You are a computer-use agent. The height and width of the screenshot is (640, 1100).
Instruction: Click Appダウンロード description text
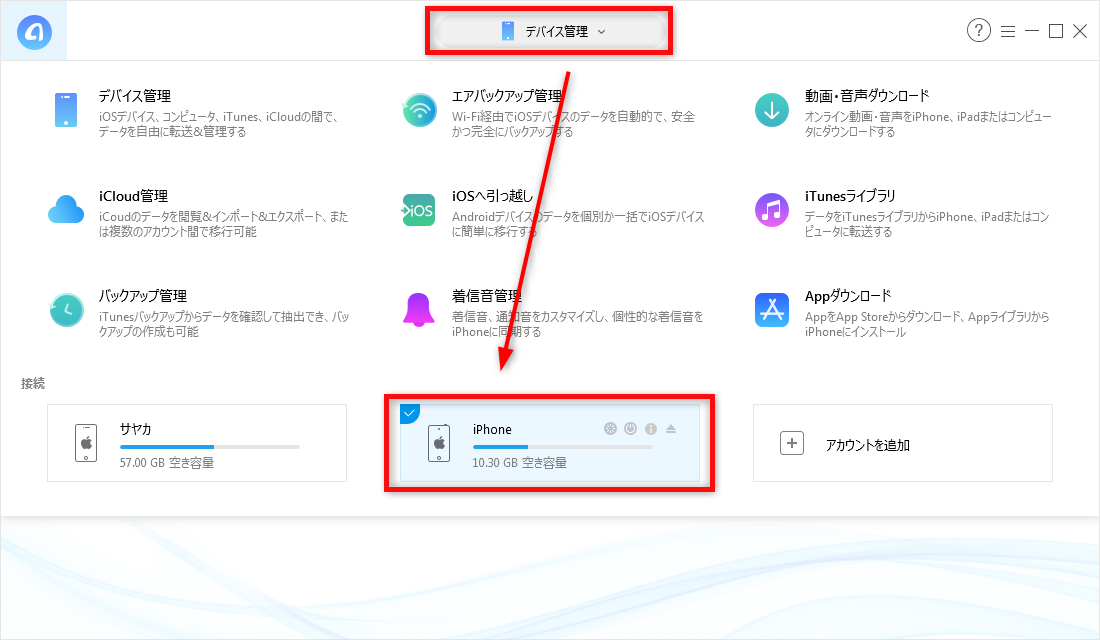[x=927, y=324]
